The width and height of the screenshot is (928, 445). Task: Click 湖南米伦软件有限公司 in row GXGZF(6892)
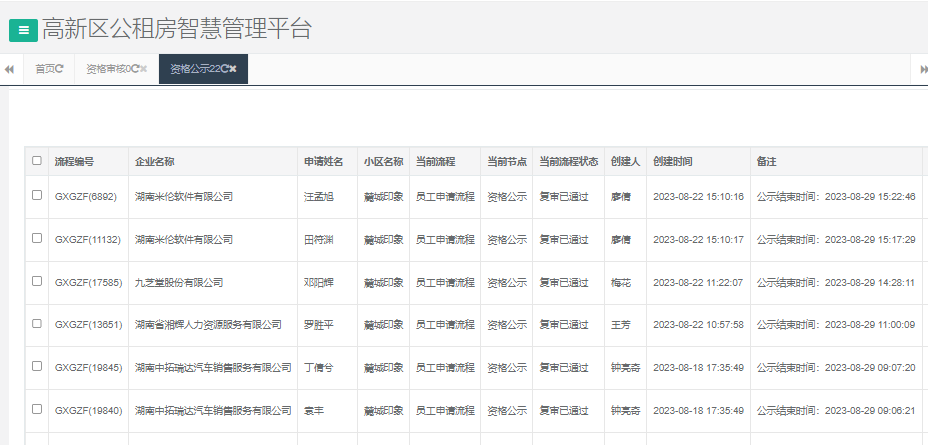click(183, 196)
